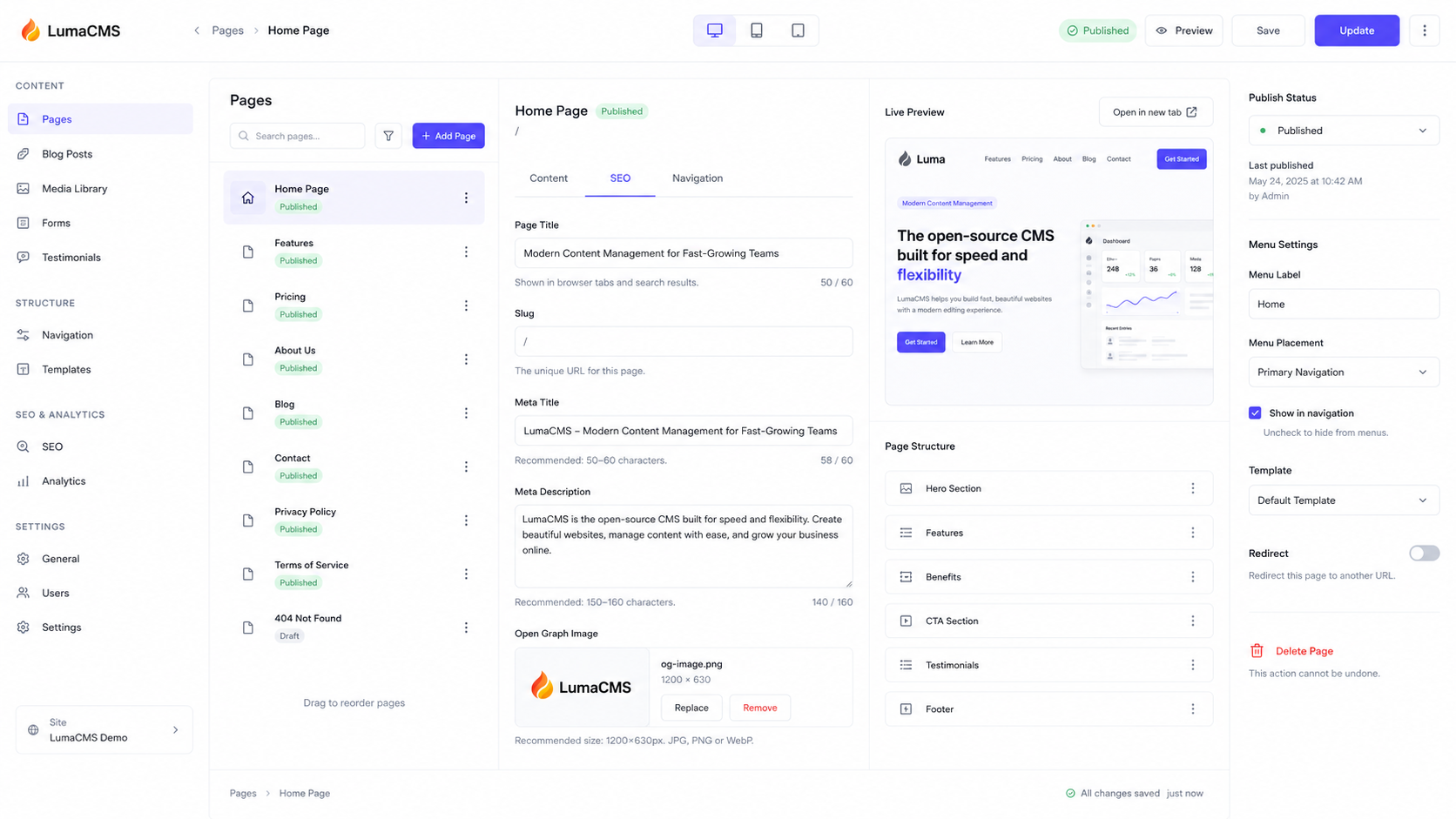
Task: Click the live preview website thumbnail
Action: point(1048,272)
